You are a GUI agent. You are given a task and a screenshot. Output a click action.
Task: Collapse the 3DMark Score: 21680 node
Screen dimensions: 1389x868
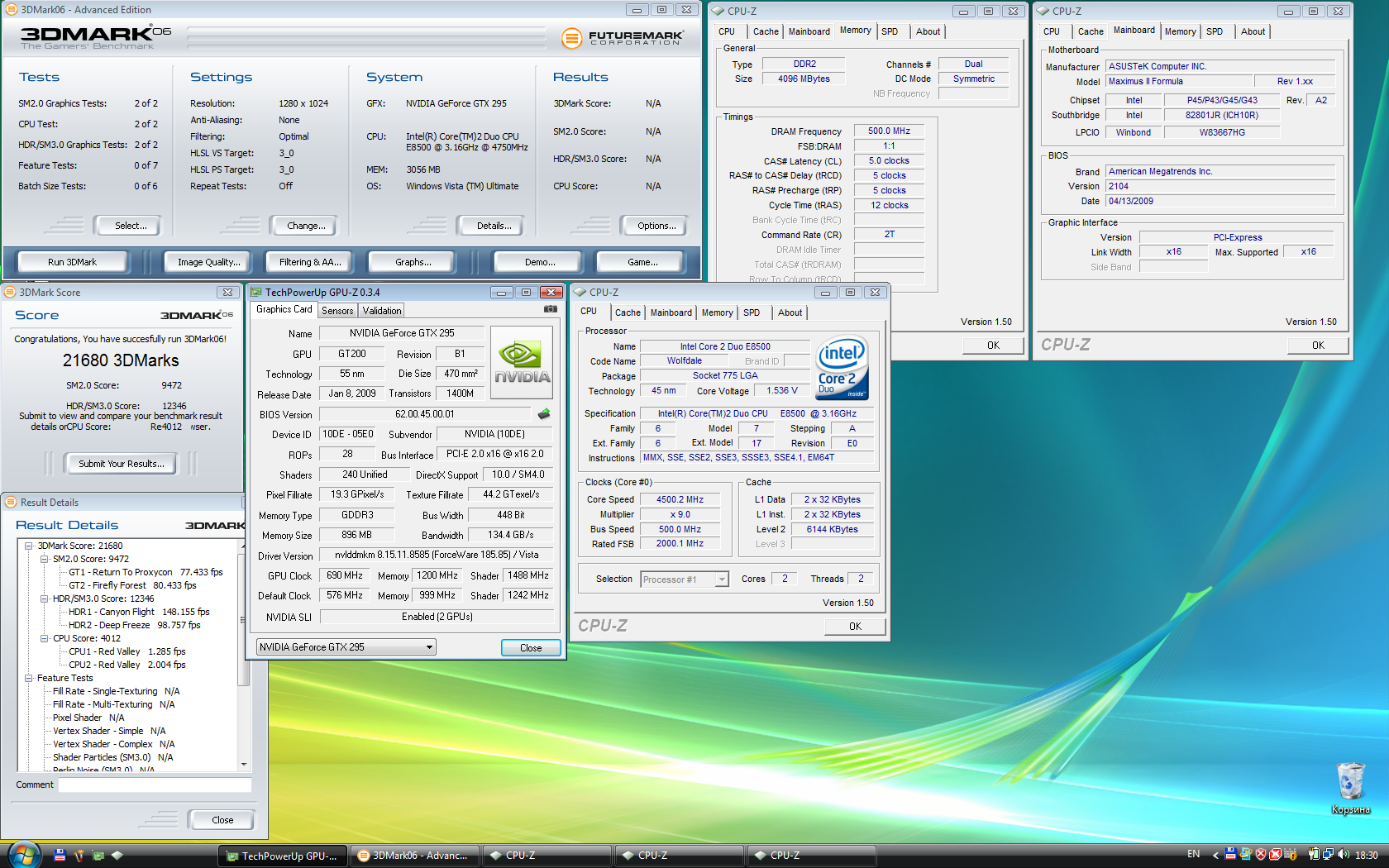[29, 546]
